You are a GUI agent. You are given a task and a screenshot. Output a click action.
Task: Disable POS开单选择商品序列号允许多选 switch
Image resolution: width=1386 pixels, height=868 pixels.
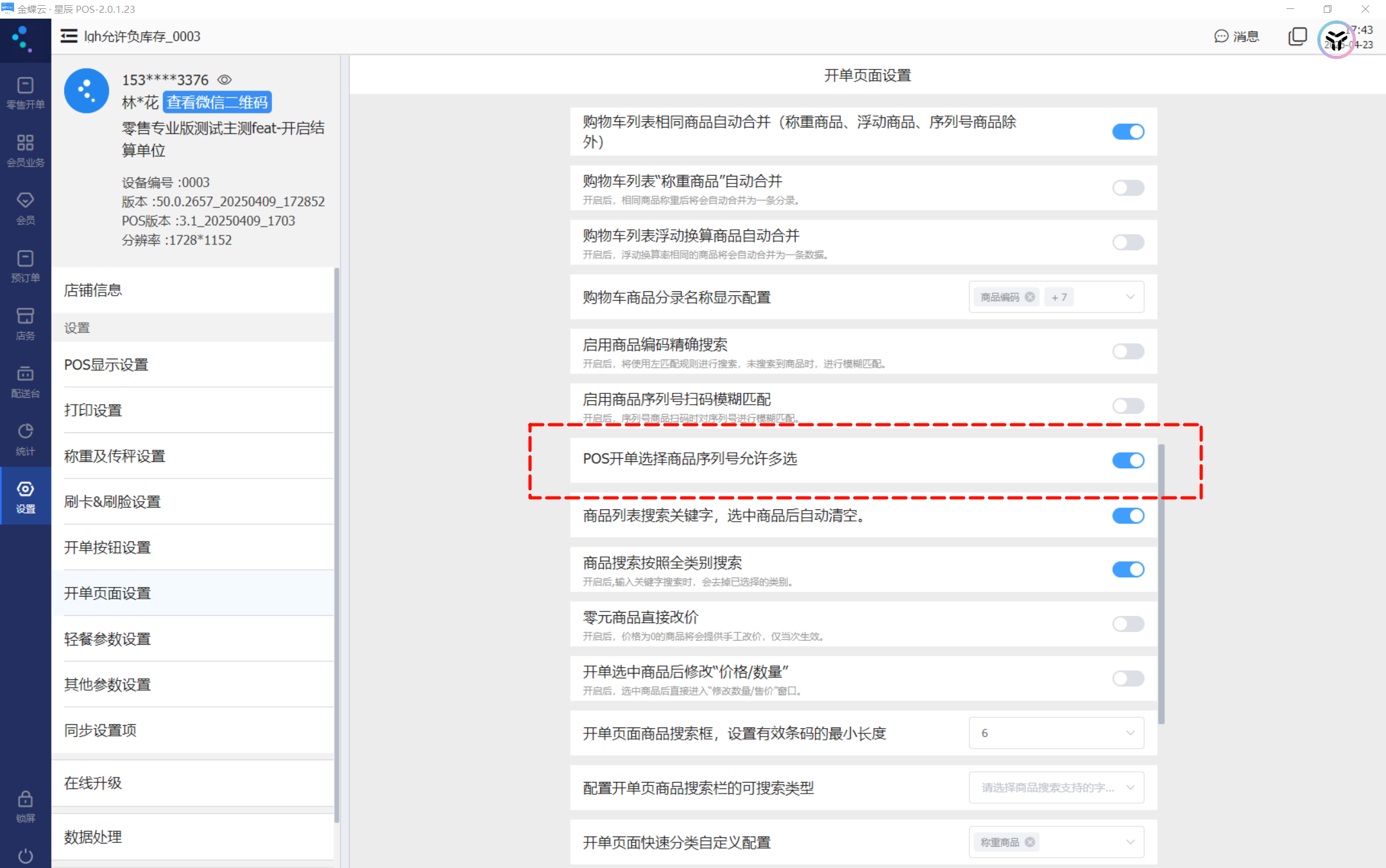point(1128,461)
